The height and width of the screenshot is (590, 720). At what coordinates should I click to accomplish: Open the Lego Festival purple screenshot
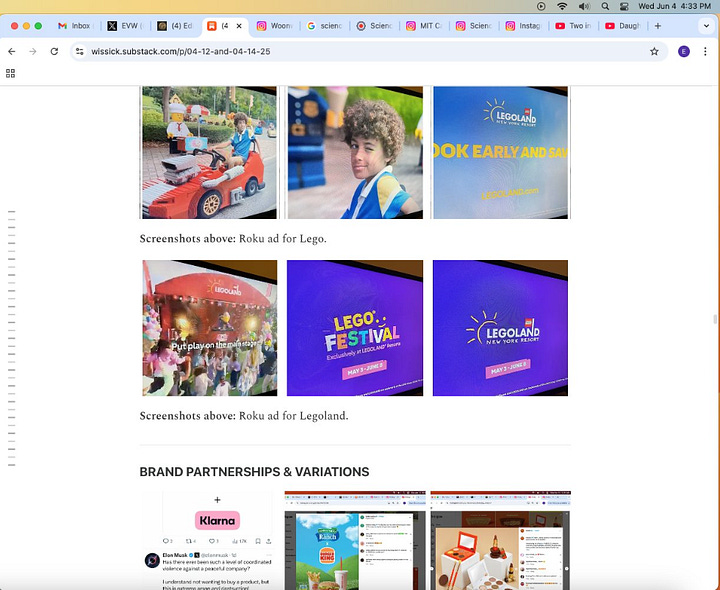[355, 328]
